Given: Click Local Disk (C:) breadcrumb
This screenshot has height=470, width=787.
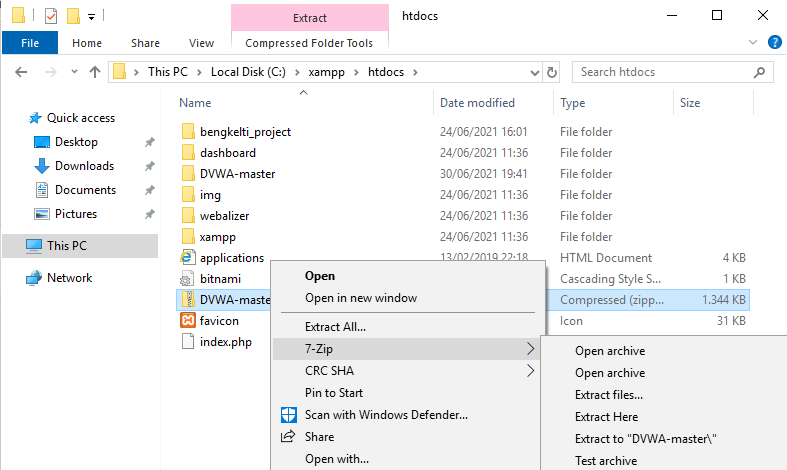Looking at the screenshot, I should click(x=248, y=72).
